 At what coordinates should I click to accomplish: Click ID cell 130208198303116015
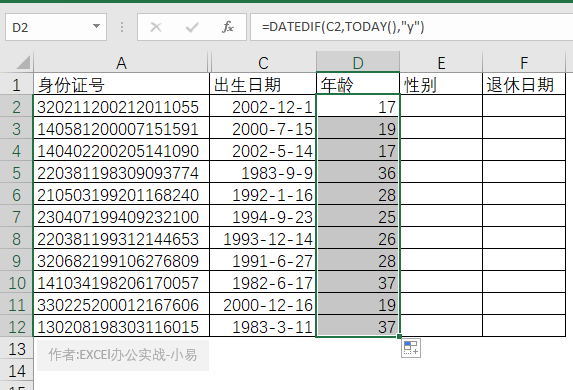coord(121,326)
